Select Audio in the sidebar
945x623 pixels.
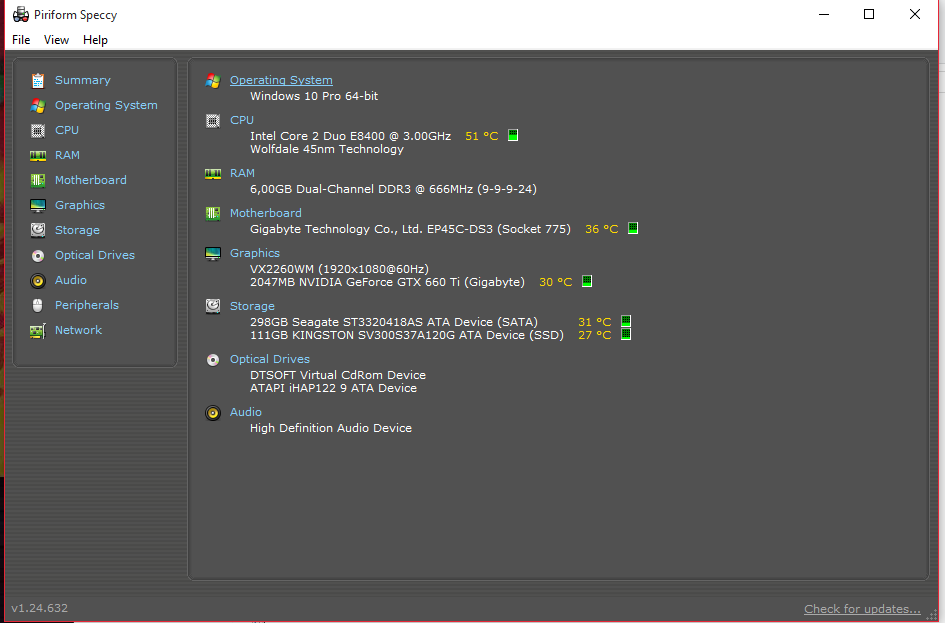(x=71, y=280)
